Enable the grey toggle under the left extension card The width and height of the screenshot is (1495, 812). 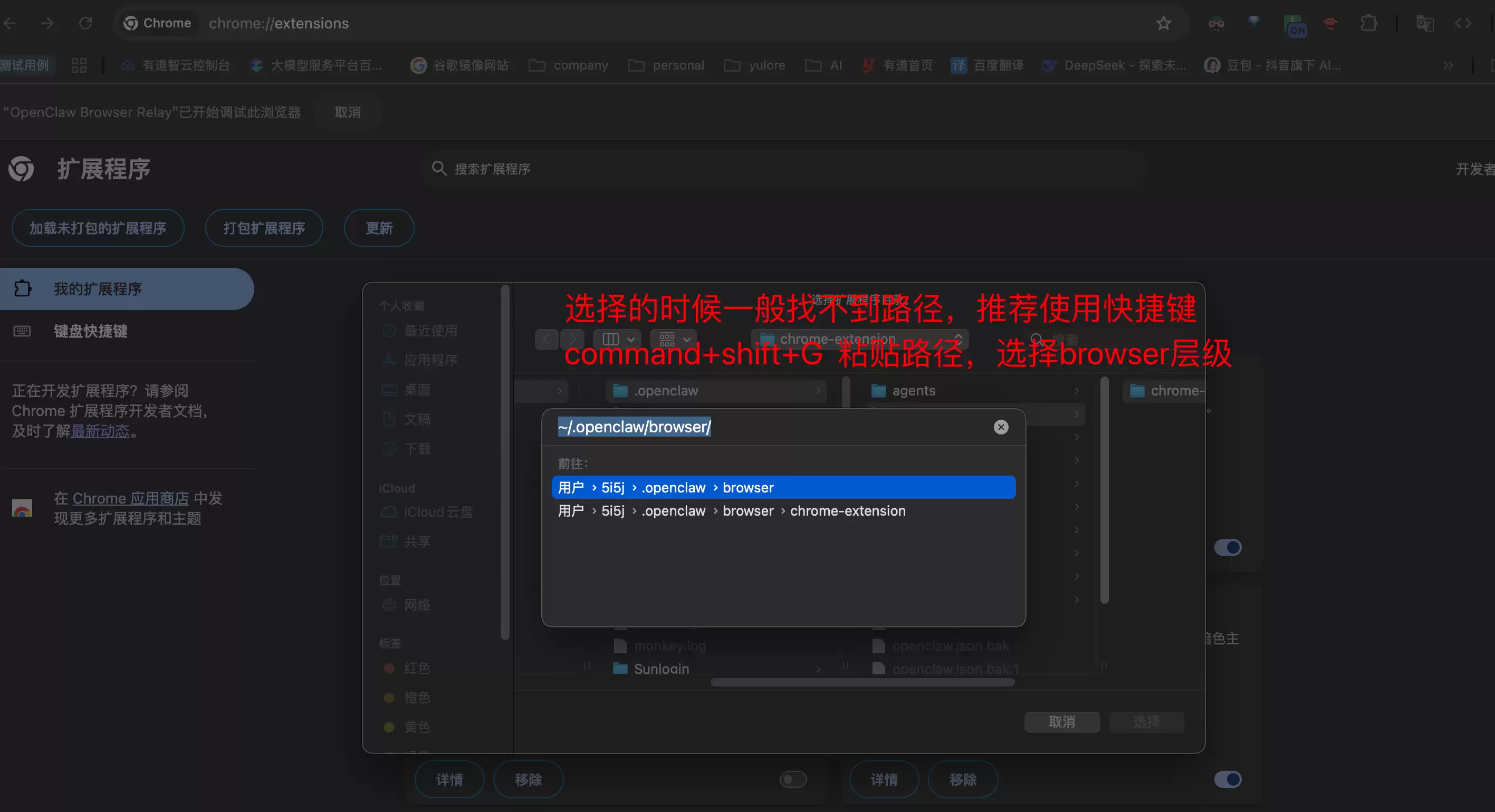[x=793, y=779]
